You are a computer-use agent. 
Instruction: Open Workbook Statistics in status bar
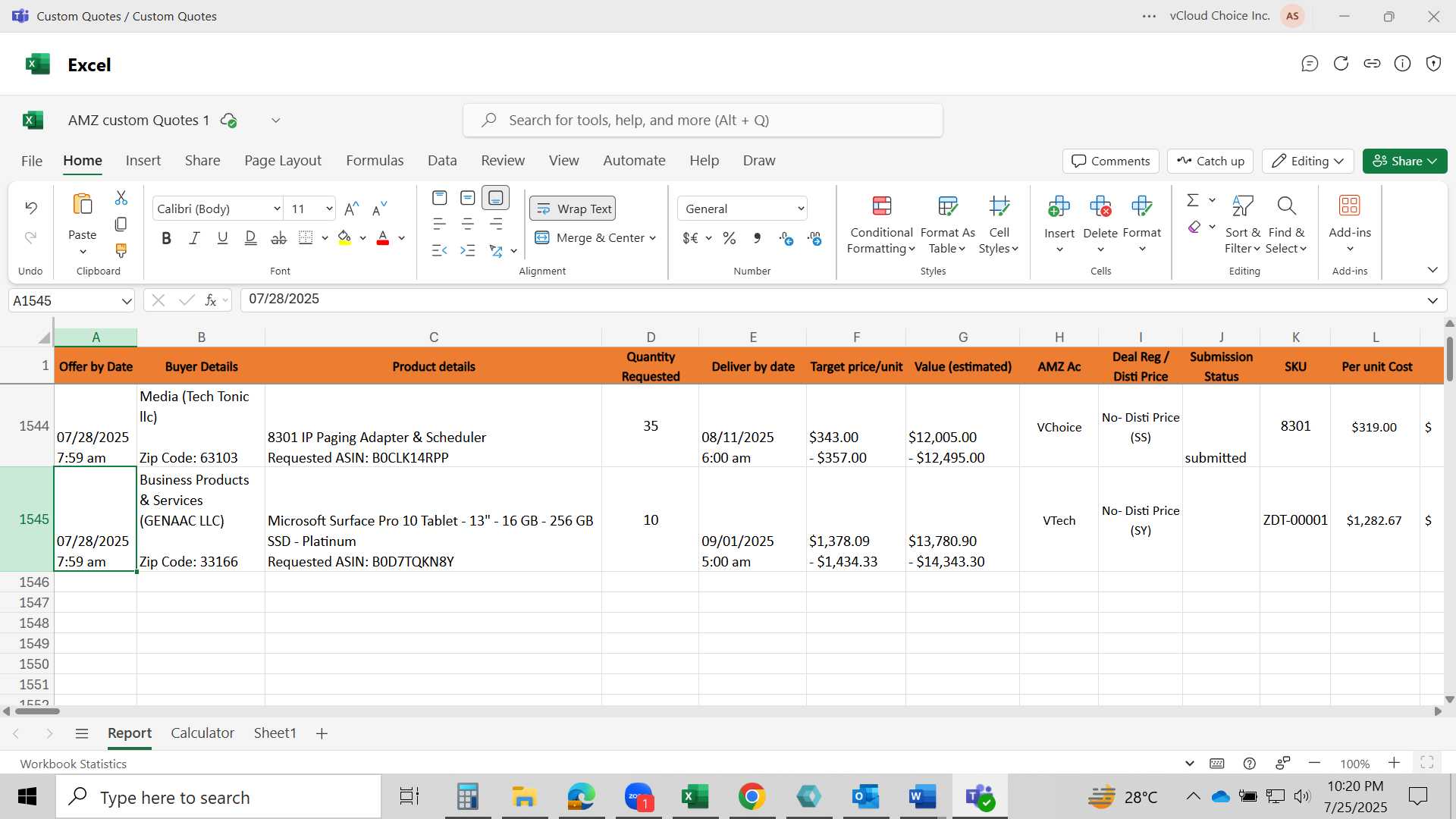(x=73, y=764)
